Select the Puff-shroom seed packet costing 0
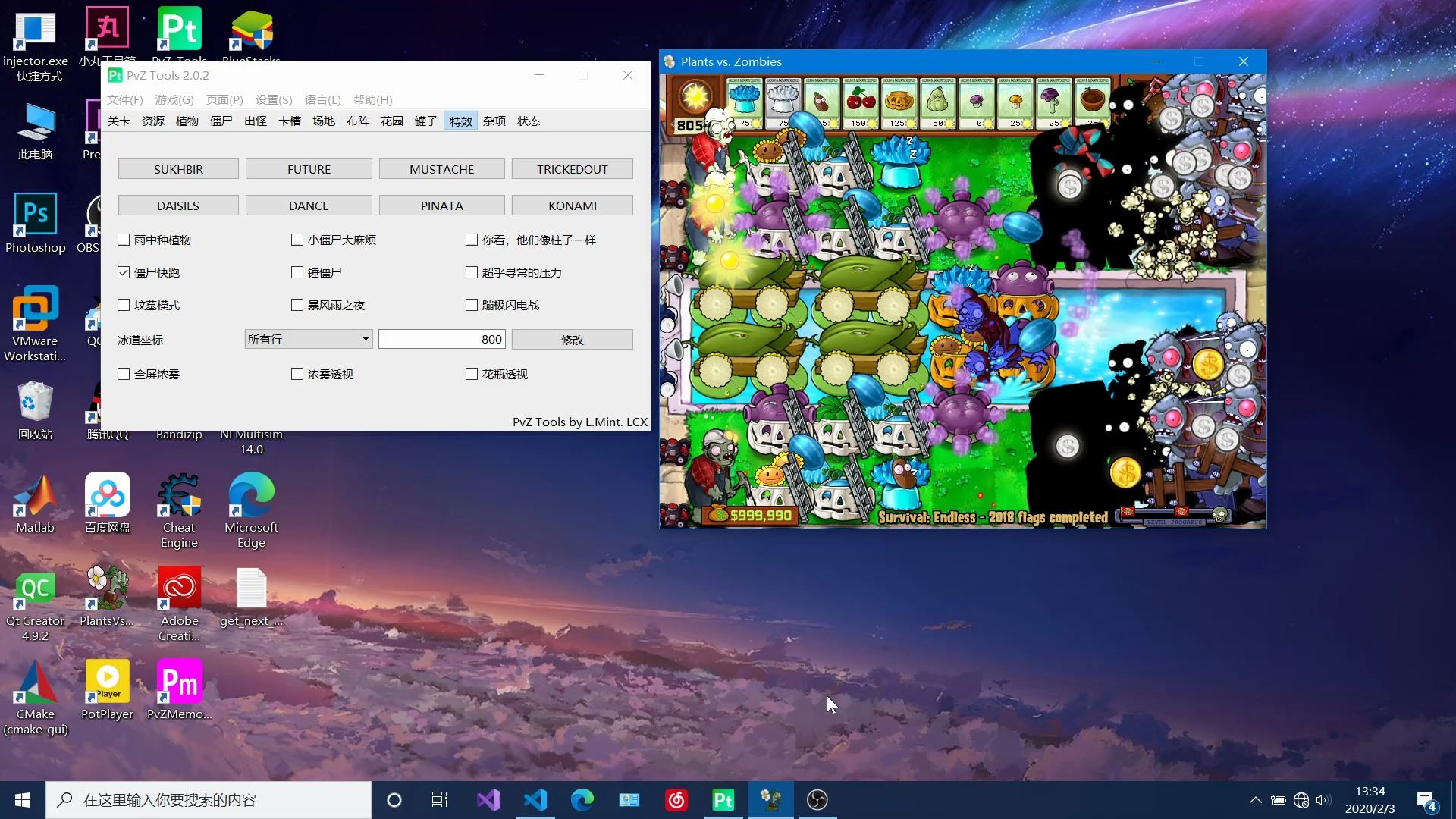Screen dimensions: 1456x819 point(977,102)
